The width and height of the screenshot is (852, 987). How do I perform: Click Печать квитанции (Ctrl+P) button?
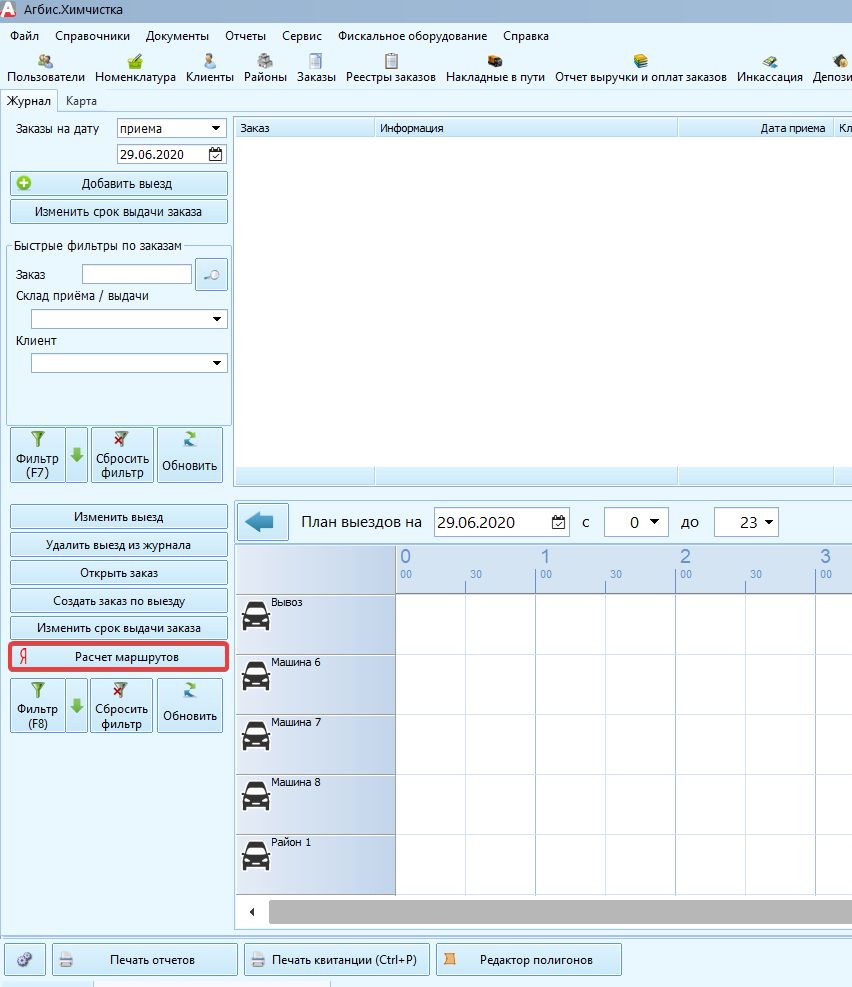point(337,959)
